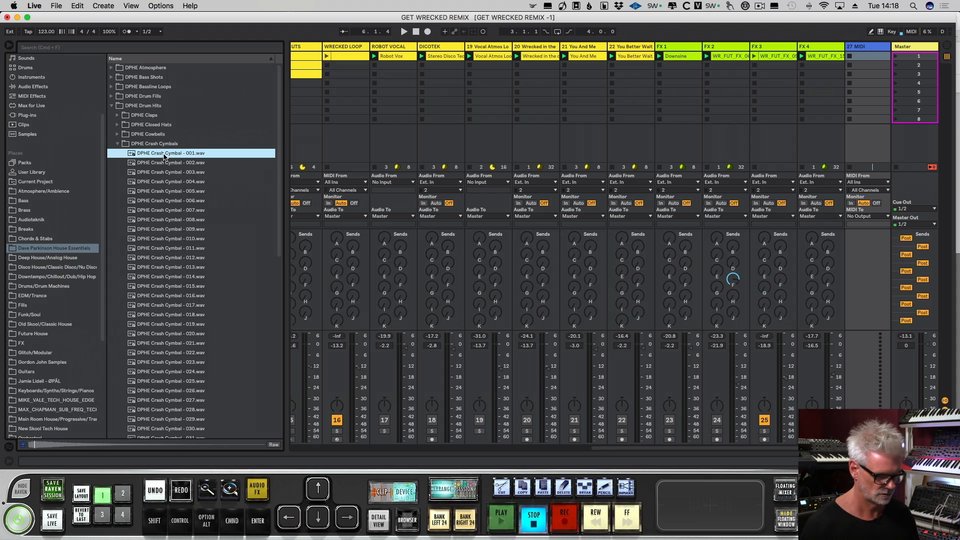The height and width of the screenshot is (540, 960).
Task: Expand the DPHE Bass Shots folder
Action: coord(111,77)
